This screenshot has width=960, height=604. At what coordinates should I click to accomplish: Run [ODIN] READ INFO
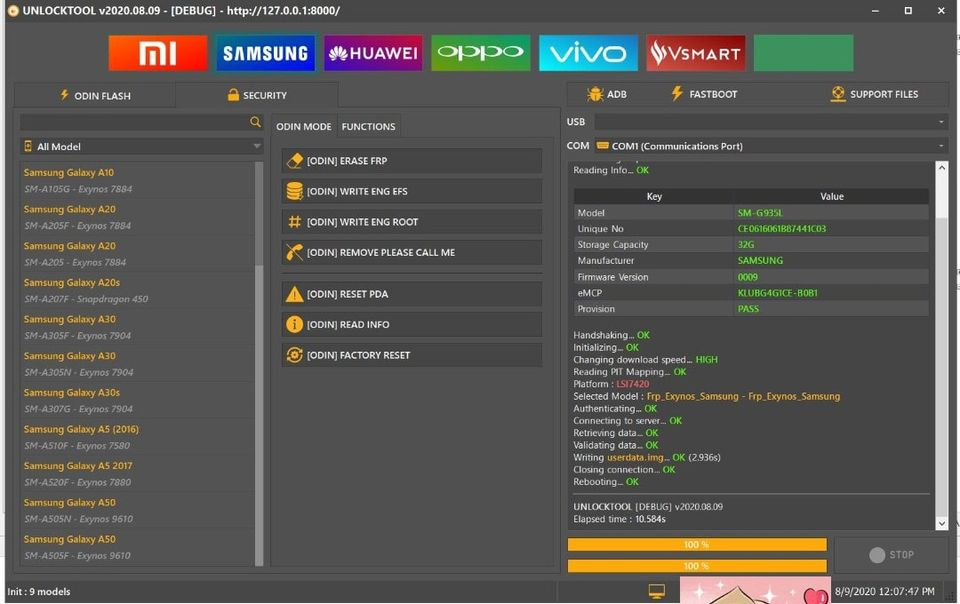click(412, 324)
